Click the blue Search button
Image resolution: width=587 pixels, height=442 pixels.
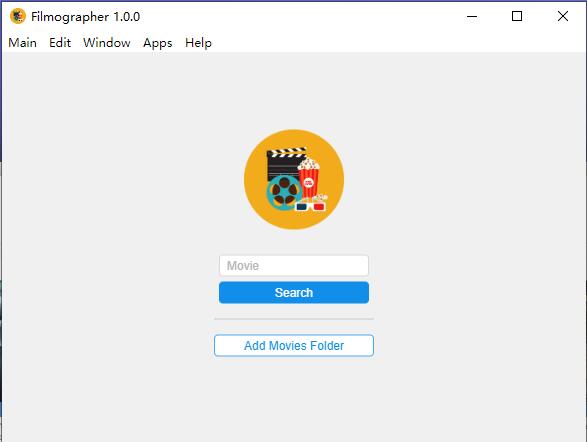point(294,293)
